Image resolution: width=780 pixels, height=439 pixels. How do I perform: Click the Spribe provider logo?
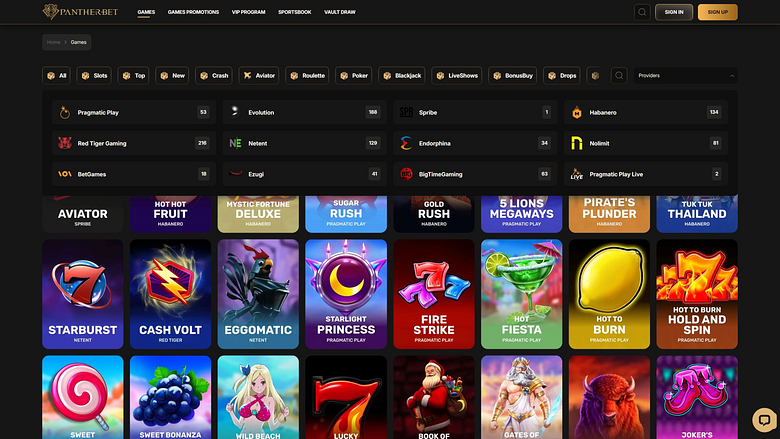(406, 112)
